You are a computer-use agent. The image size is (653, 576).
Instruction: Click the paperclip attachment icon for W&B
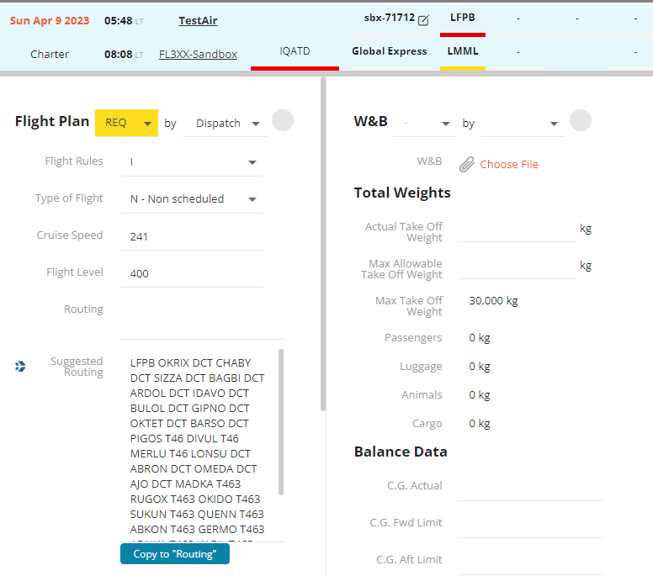coord(466,164)
